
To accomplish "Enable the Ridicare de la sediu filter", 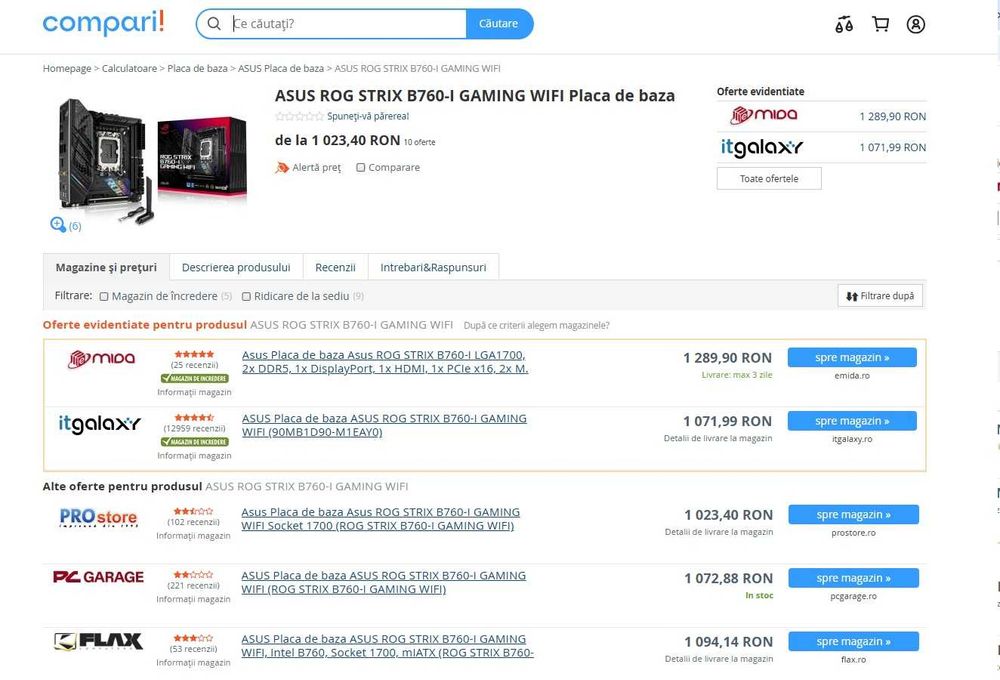I will 246,296.
